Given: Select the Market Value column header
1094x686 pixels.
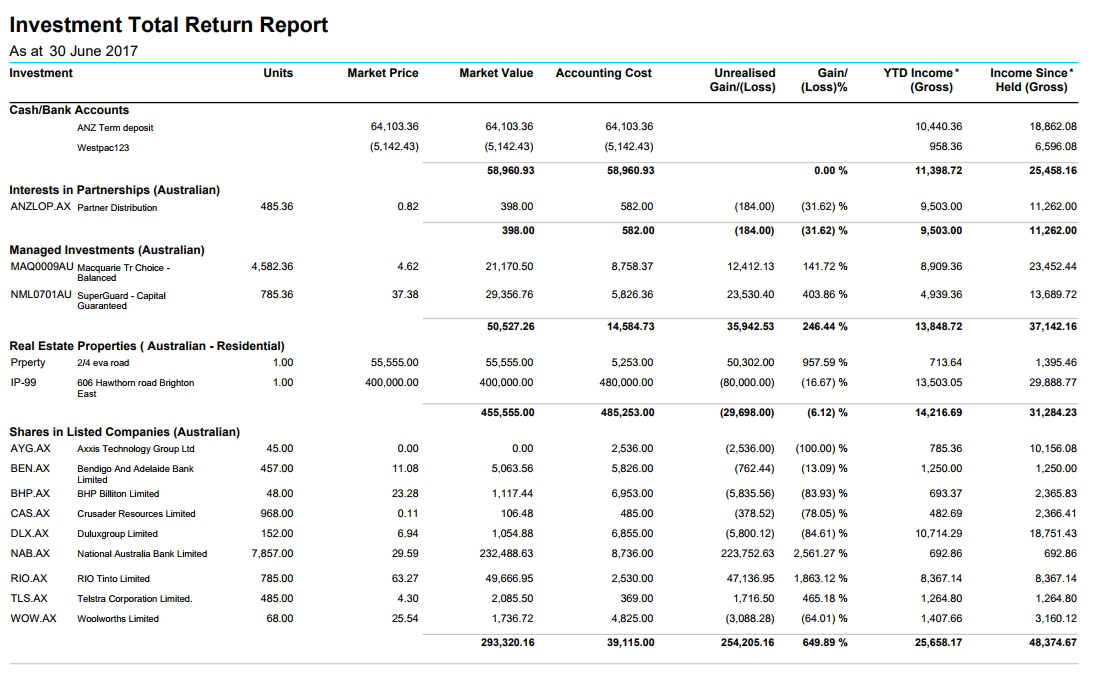Looking at the screenshot, I should pos(495,73).
